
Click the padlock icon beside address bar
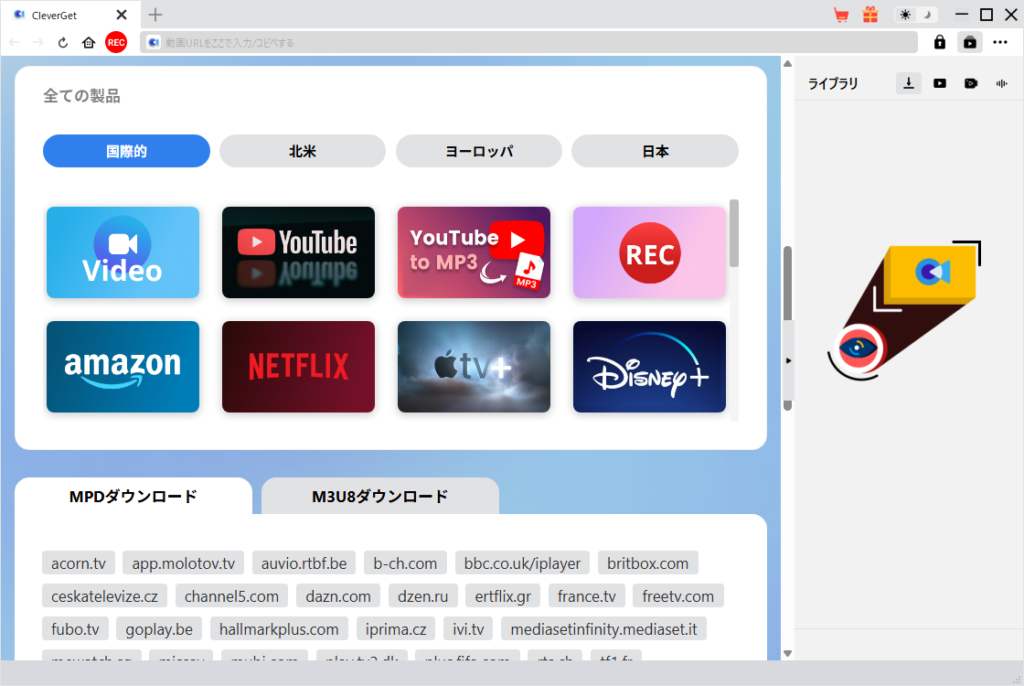pos(939,42)
